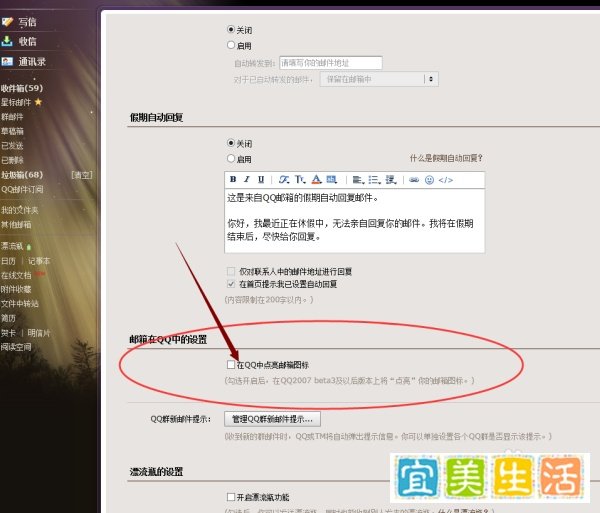Click the 写信 compose icon

pyautogui.click(x=7, y=22)
